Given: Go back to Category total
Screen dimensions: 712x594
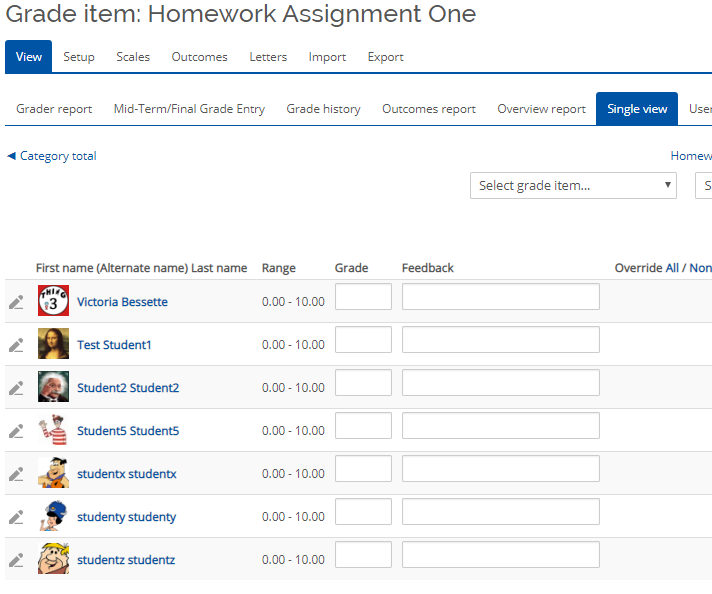Looking at the screenshot, I should pyautogui.click(x=52, y=156).
